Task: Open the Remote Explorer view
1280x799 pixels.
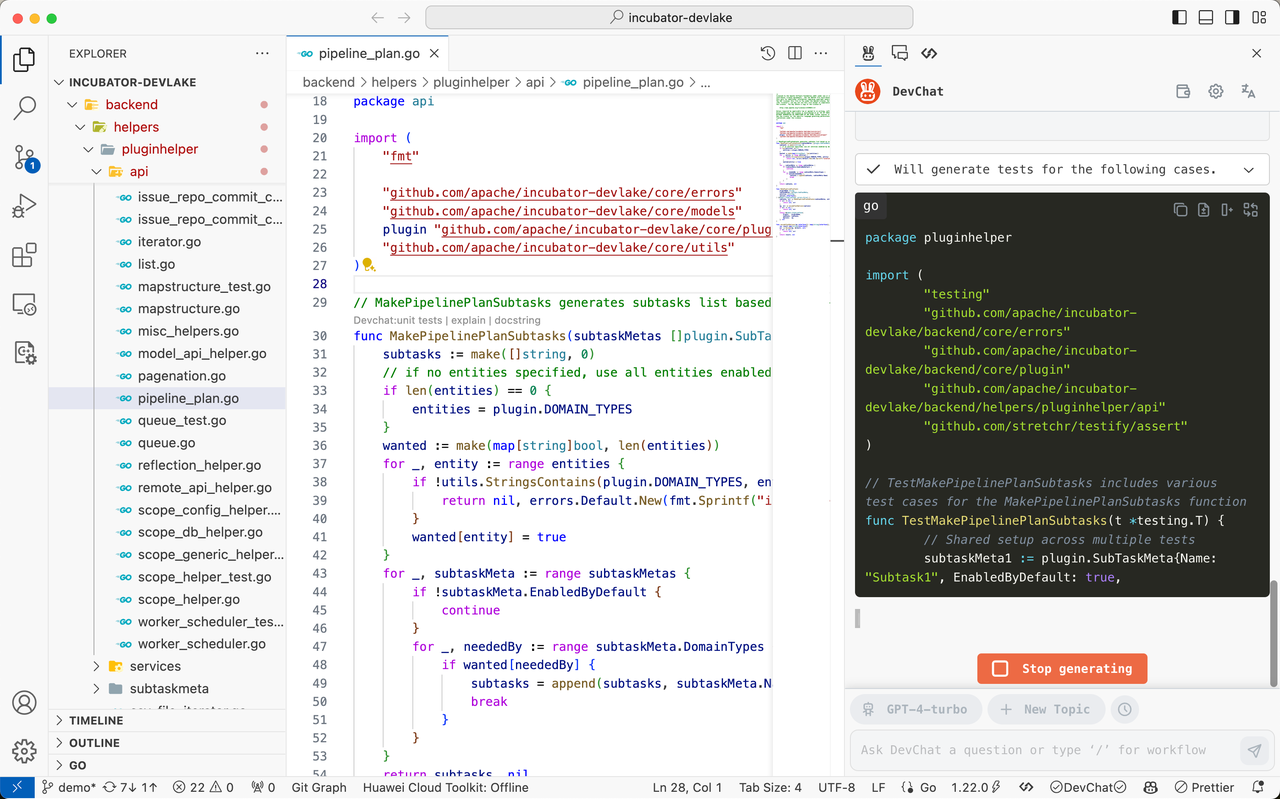Action: pyautogui.click(x=24, y=303)
